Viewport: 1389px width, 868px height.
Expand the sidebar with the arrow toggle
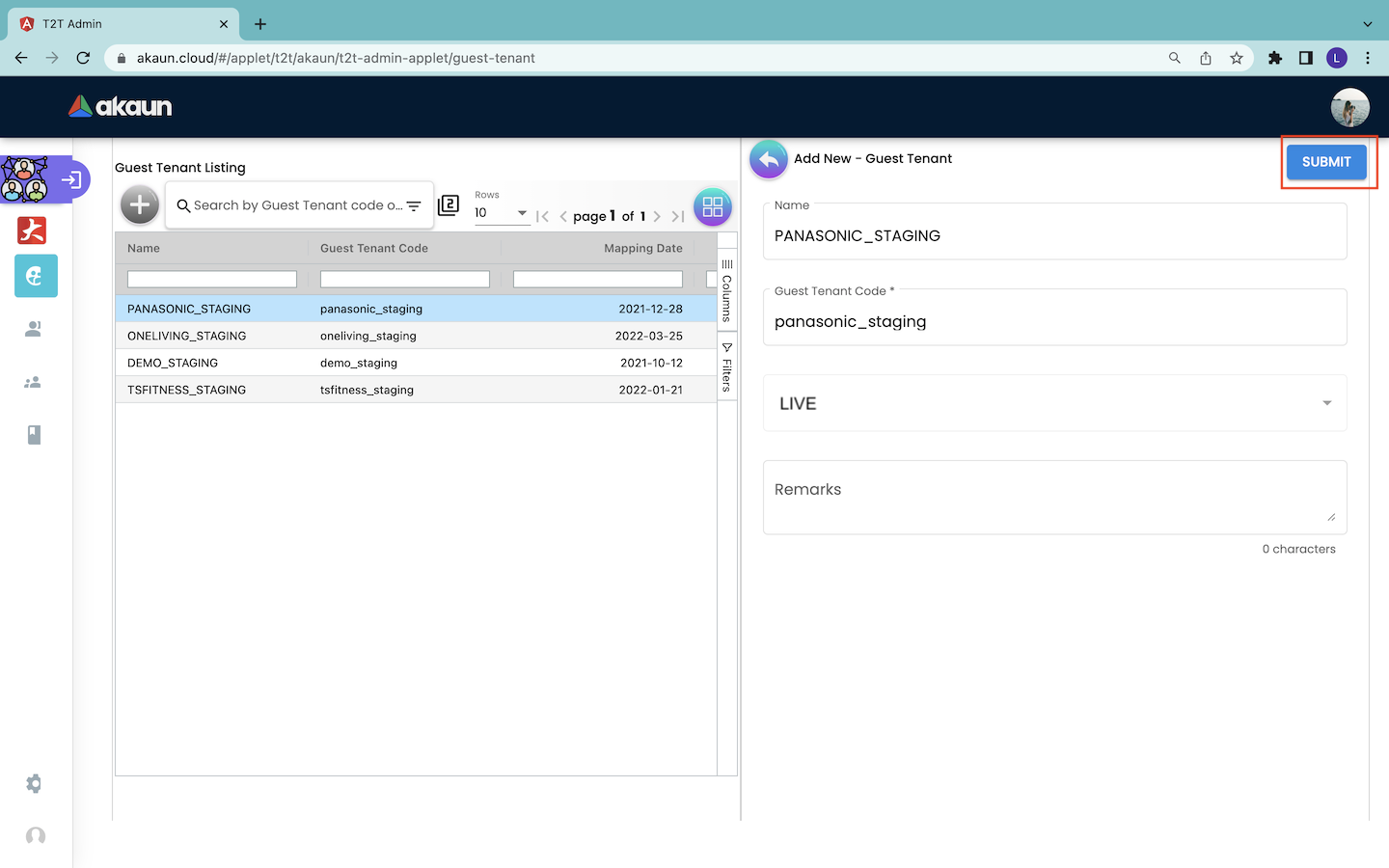tap(71, 179)
